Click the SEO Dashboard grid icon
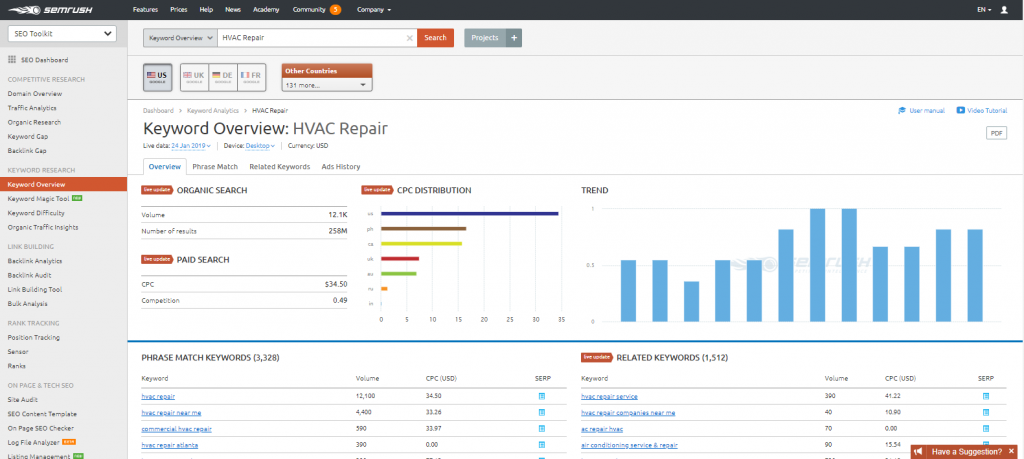 (12, 59)
